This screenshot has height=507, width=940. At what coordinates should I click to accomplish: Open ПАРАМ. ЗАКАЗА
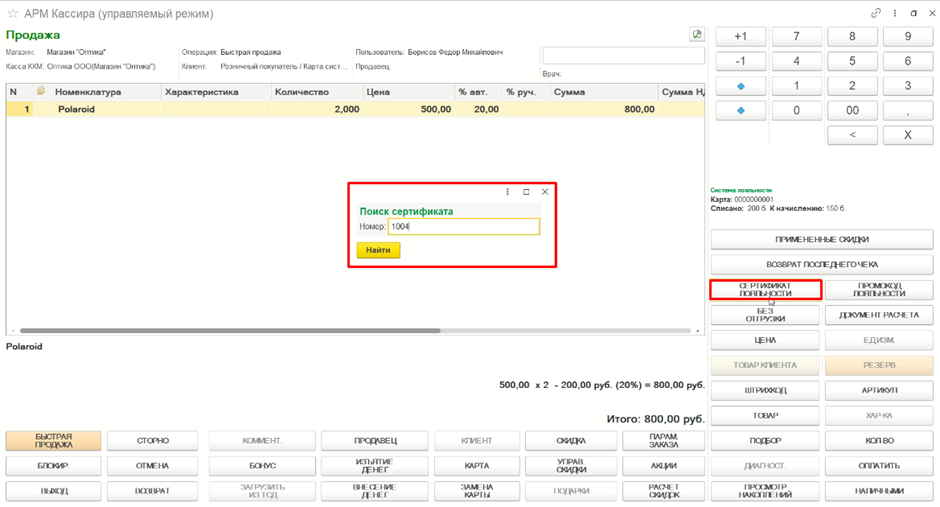tap(664, 440)
